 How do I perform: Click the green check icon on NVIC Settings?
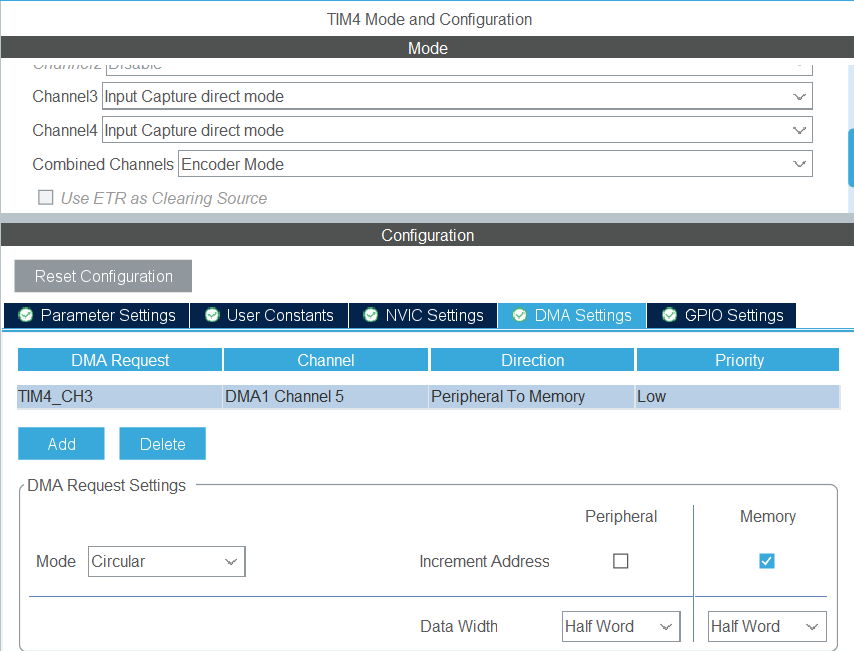[x=370, y=315]
